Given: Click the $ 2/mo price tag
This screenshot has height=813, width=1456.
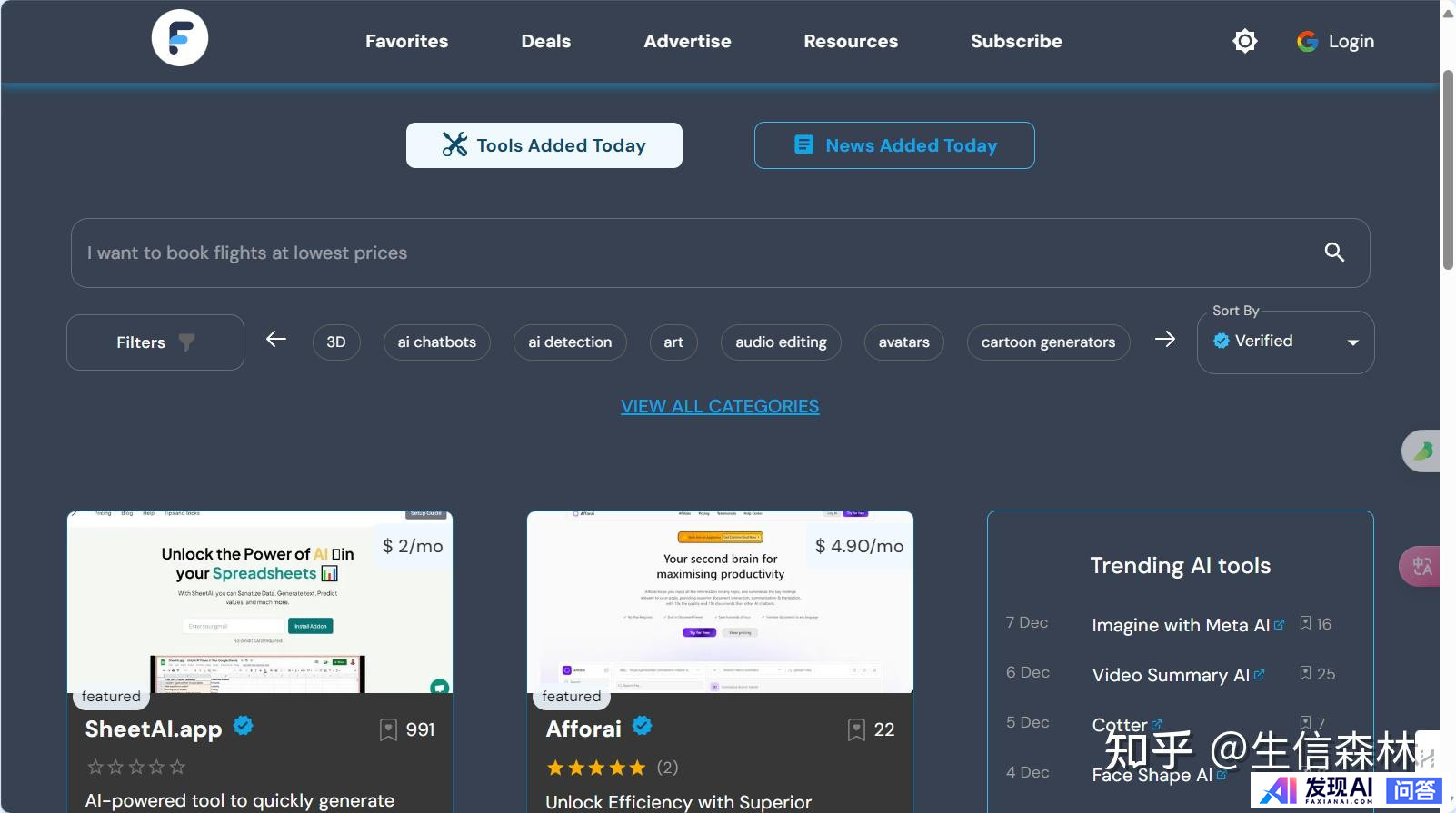Looking at the screenshot, I should (413, 546).
